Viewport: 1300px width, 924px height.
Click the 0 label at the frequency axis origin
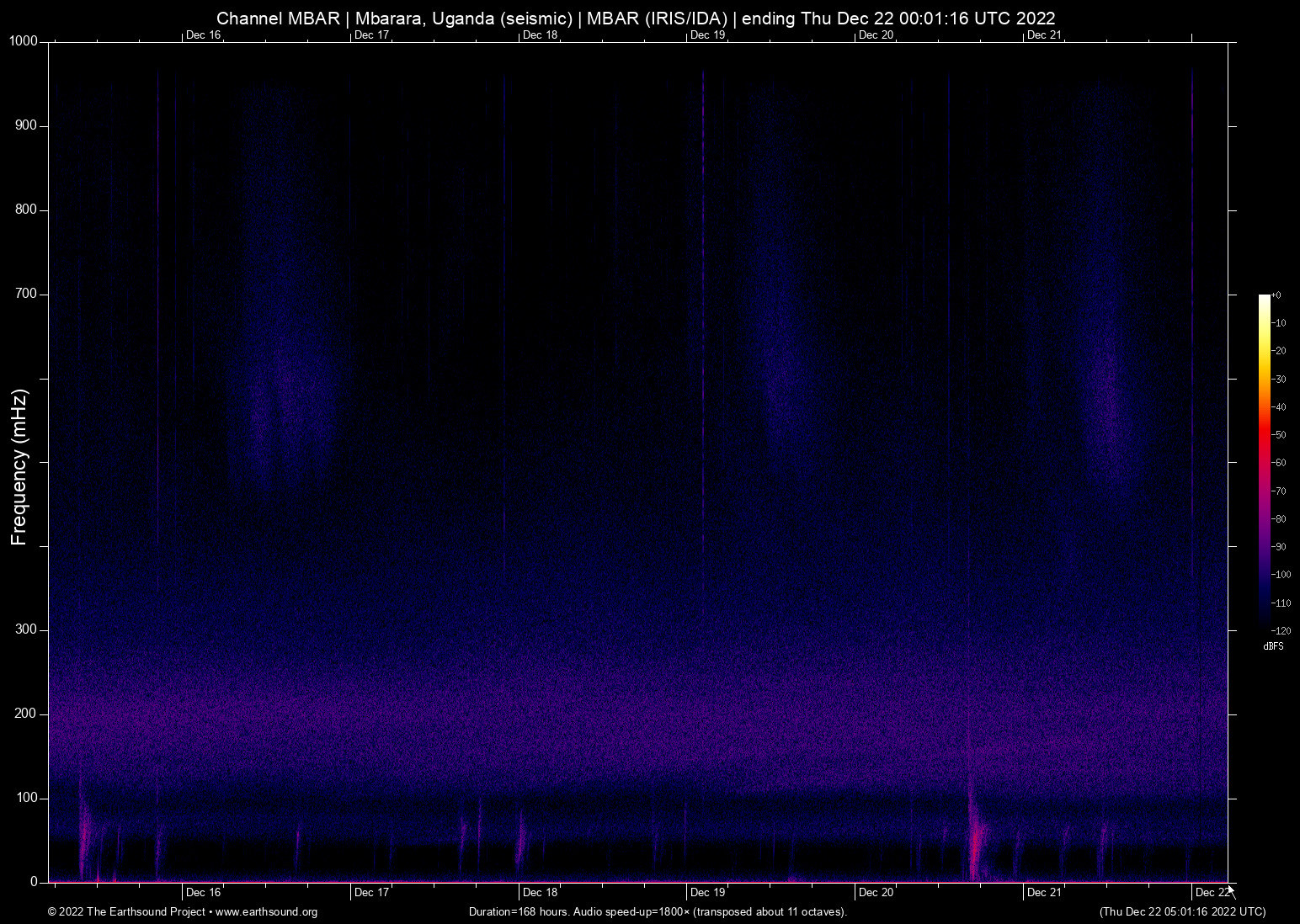pyautogui.click(x=34, y=882)
